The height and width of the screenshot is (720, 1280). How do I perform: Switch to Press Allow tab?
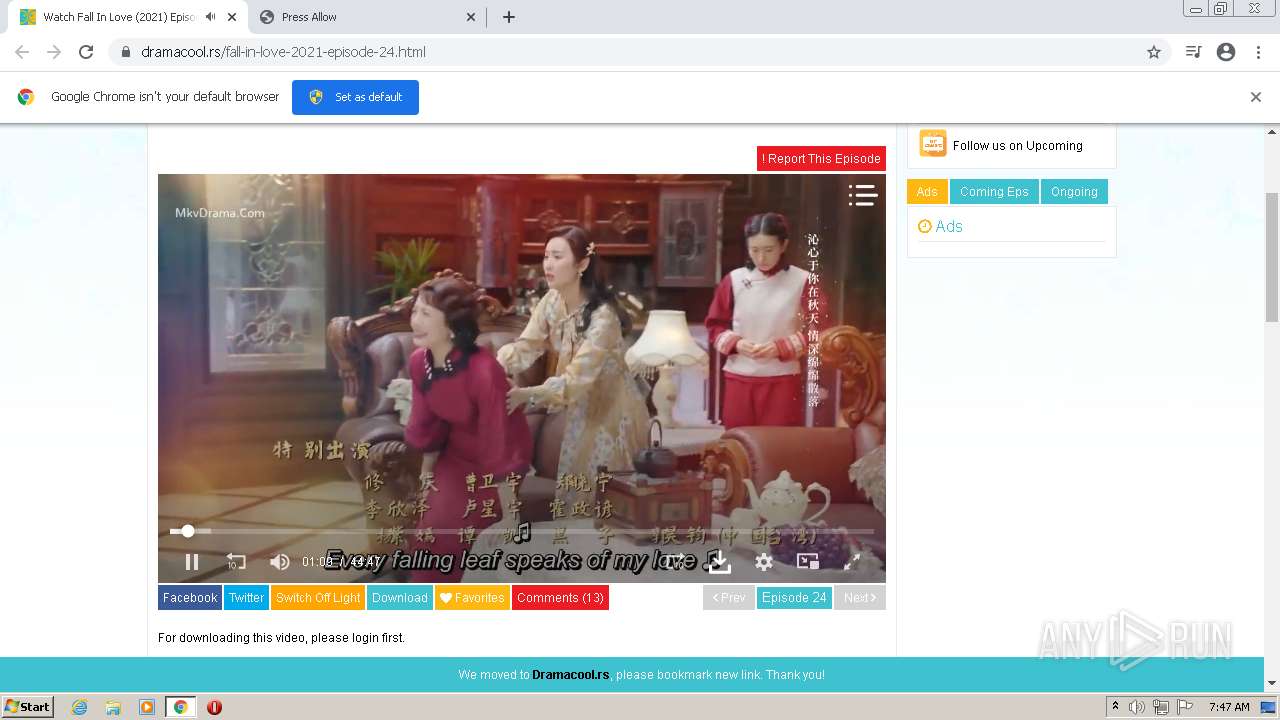pyautogui.click(x=367, y=17)
